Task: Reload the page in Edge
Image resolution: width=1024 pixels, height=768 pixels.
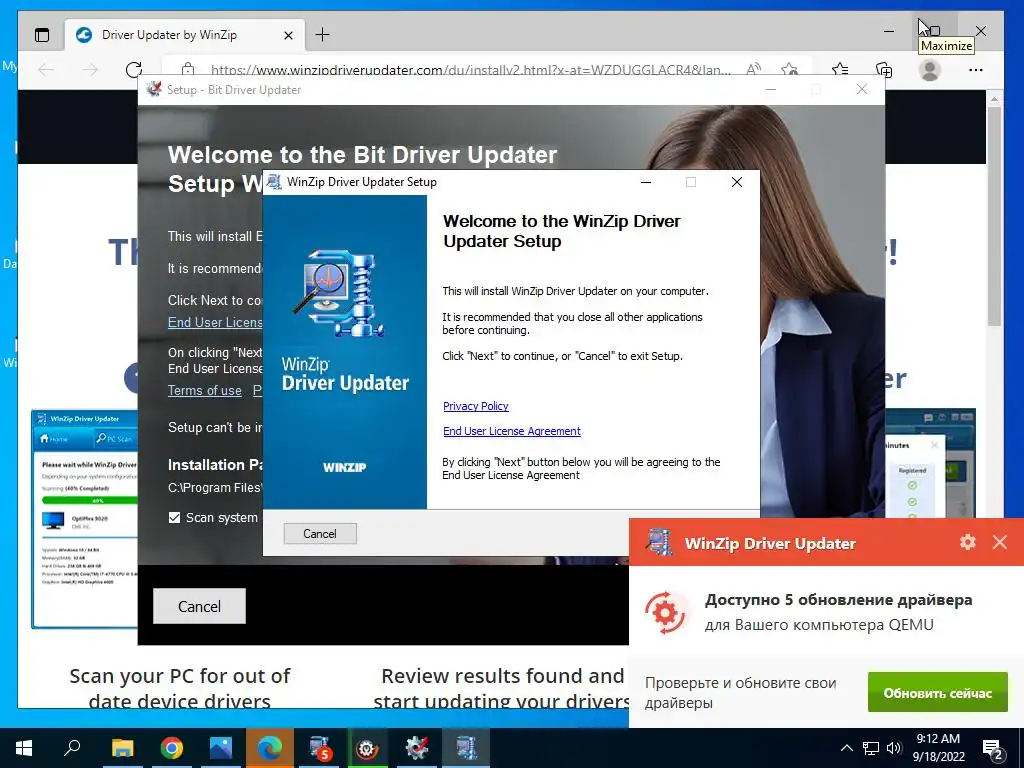Action: [134, 69]
